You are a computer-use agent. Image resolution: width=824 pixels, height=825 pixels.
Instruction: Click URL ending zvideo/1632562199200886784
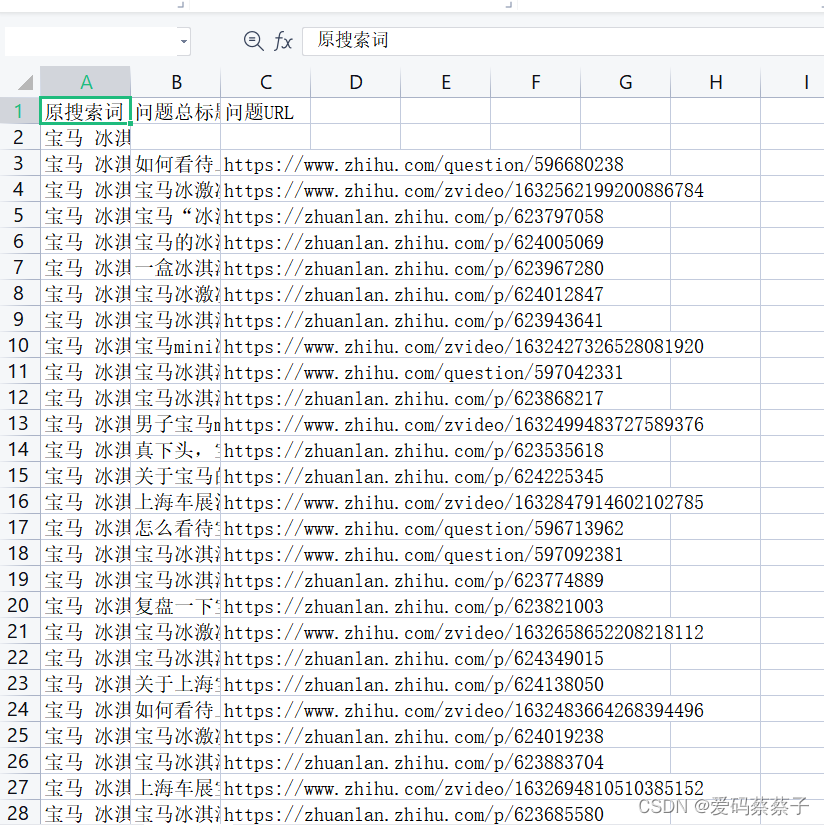(x=464, y=190)
